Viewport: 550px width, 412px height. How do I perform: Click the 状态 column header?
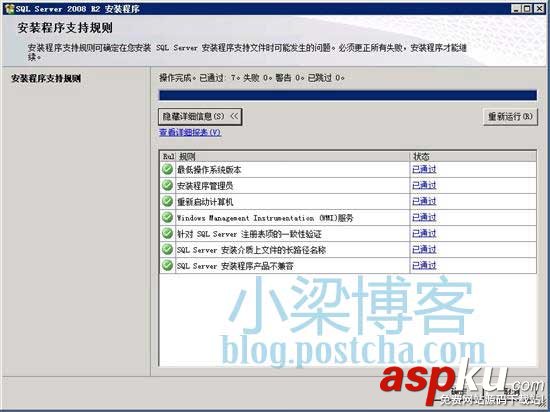[x=473, y=156]
